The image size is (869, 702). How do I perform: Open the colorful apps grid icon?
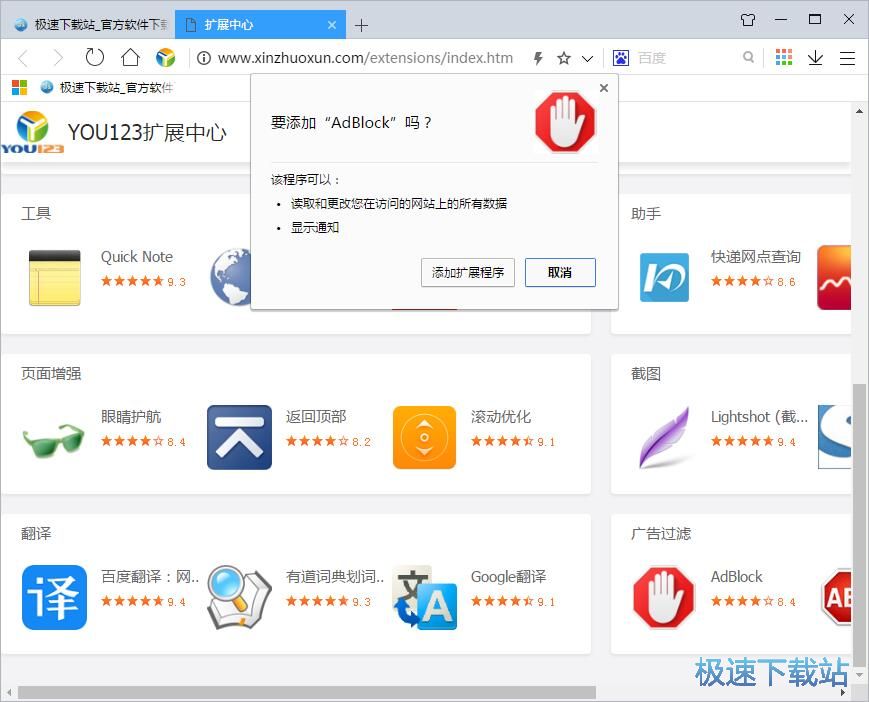[x=784, y=57]
